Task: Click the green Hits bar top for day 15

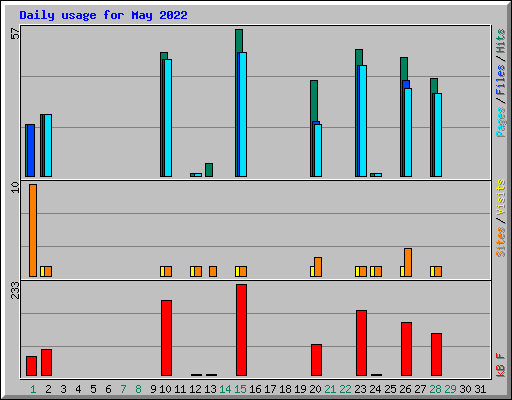Action: (239, 41)
